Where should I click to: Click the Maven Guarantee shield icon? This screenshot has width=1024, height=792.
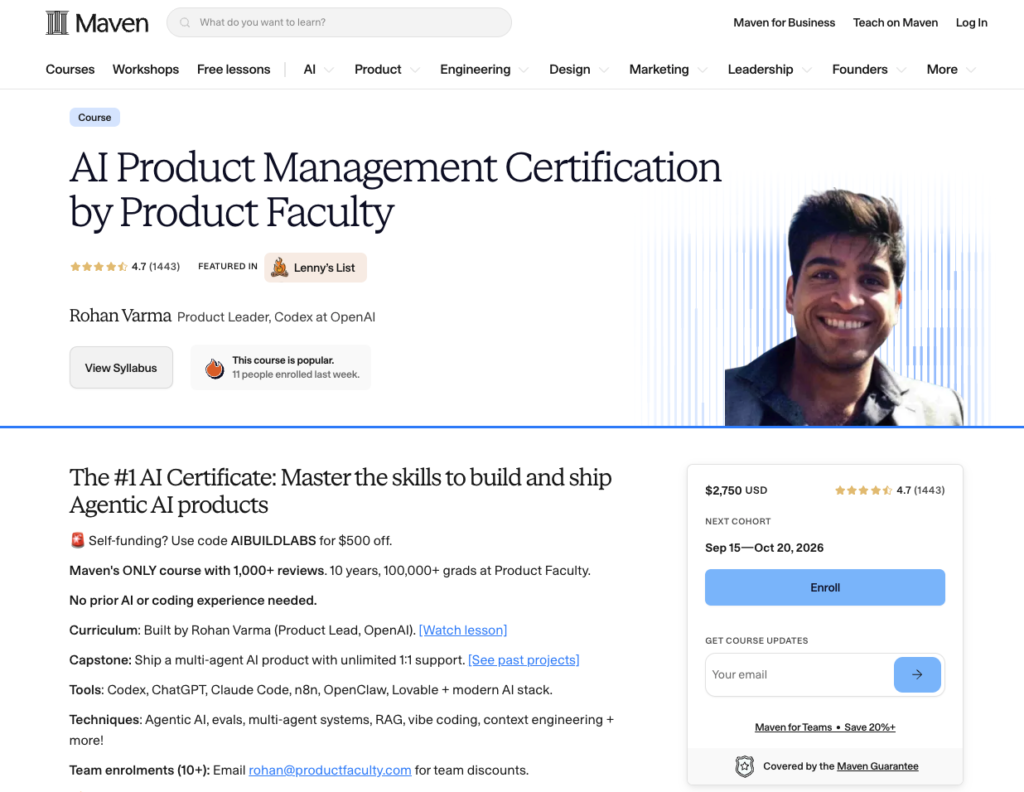click(744, 766)
